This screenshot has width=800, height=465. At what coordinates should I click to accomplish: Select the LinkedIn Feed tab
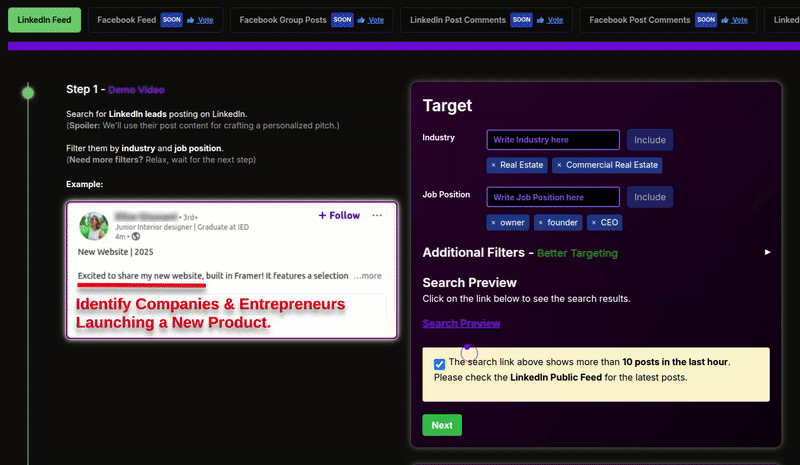(x=44, y=20)
